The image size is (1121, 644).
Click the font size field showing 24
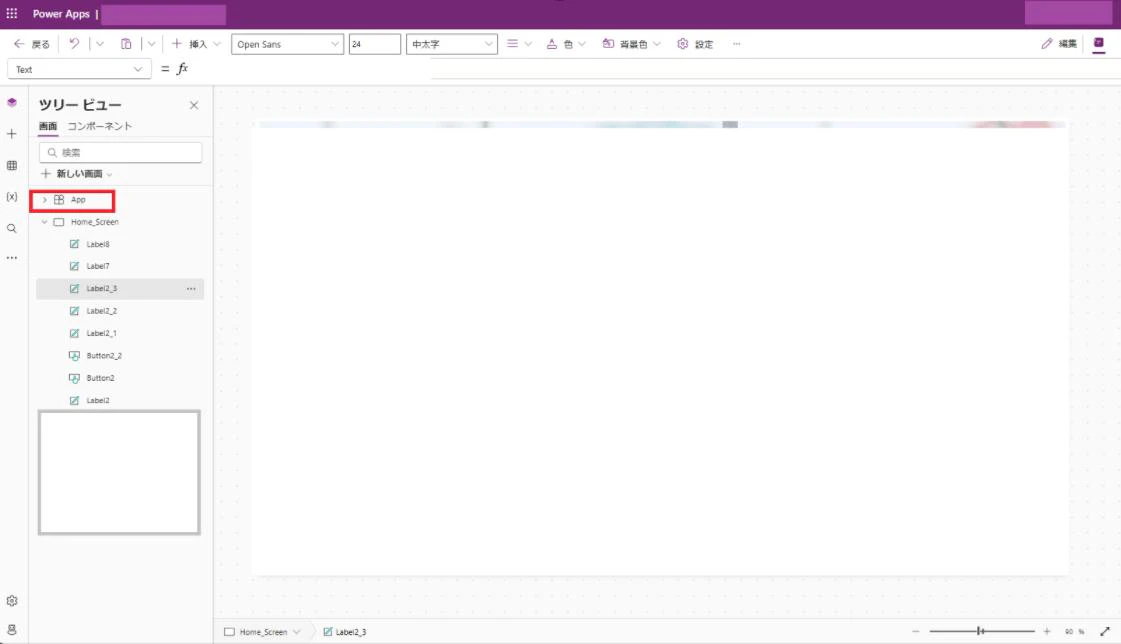[x=374, y=44]
